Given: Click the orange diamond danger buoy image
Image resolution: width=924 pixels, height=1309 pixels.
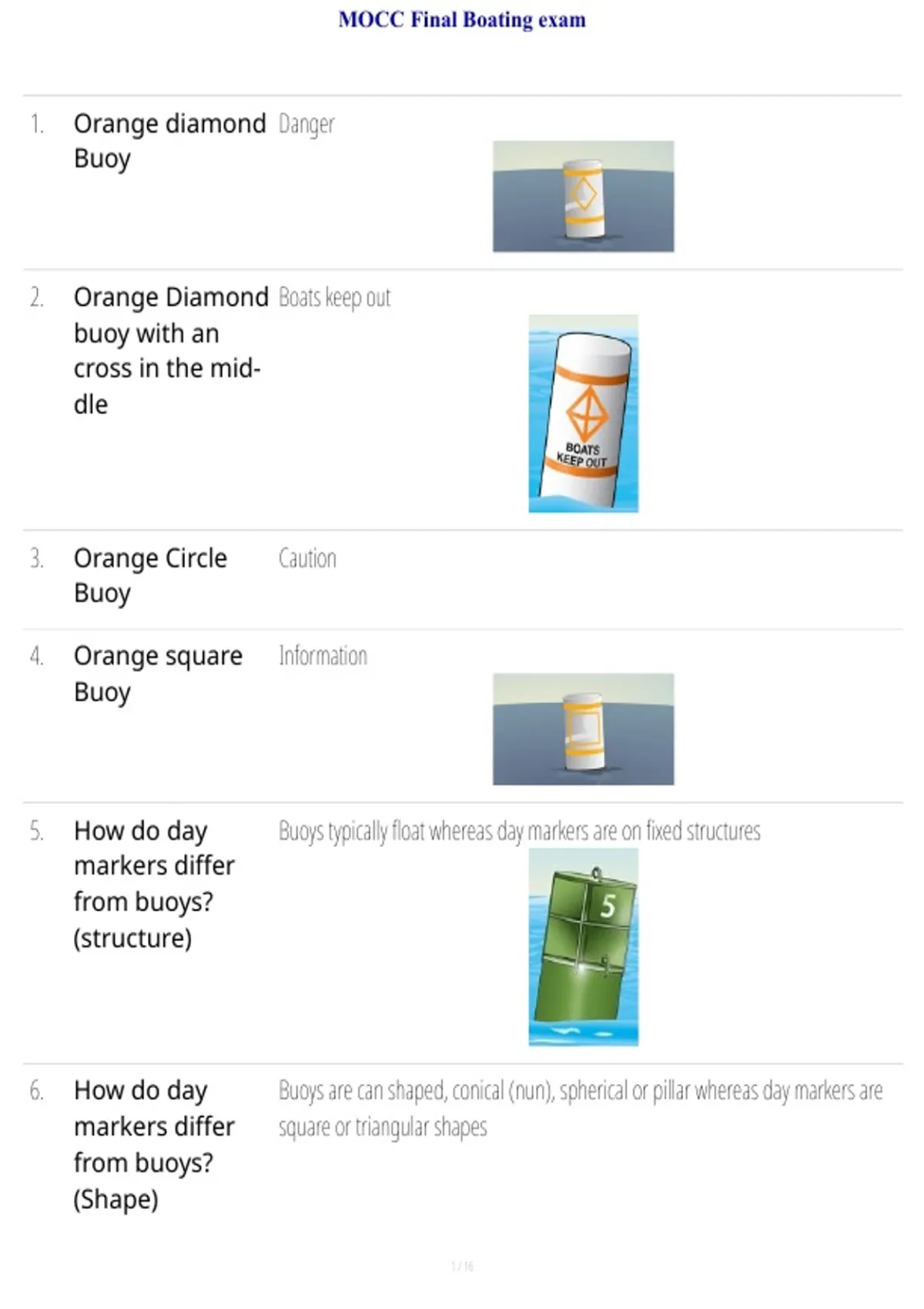Looking at the screenshot, I should pyautogui.click(x=583, y=196).
